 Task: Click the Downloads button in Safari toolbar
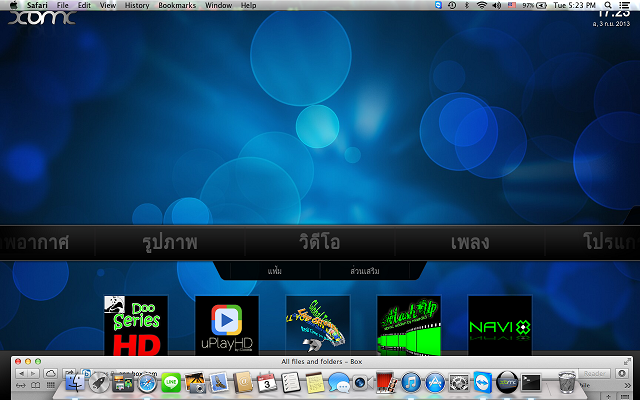pos(622,373)
